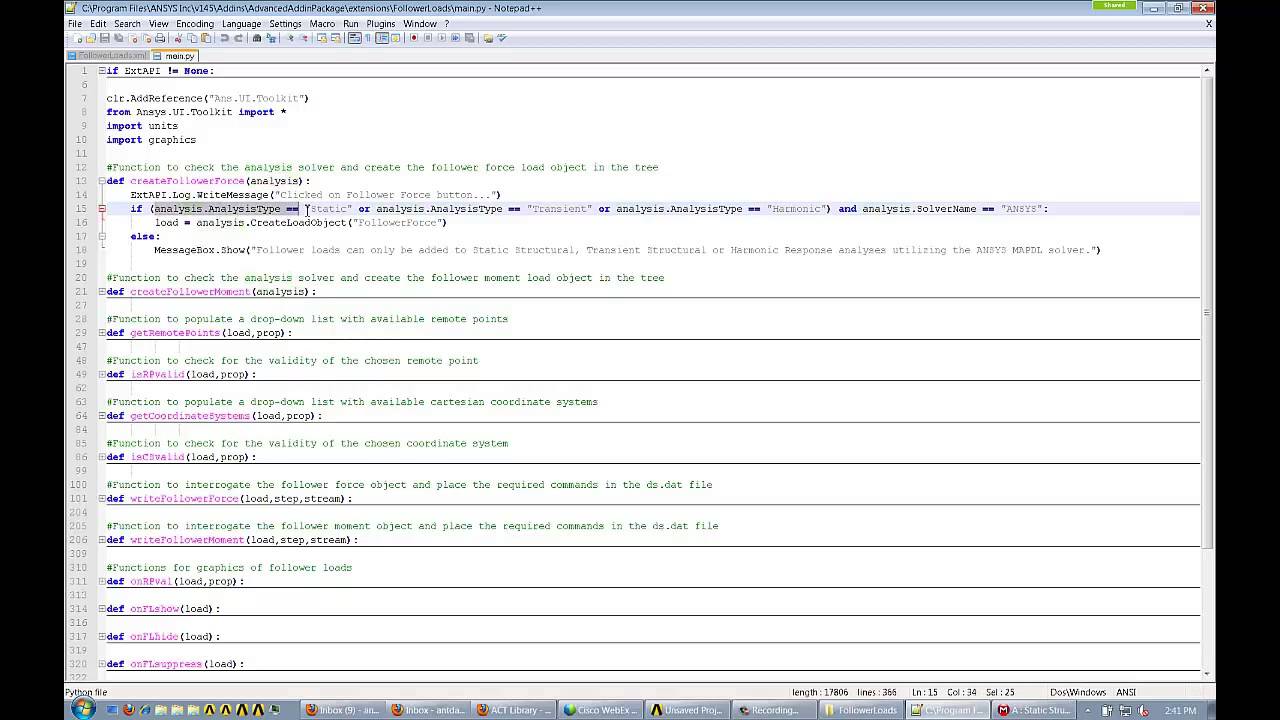The width and height of the screenshot is (1280, 720).
Task: Switch to Cisco WebEx taskbar button
Action: click(601, 710)
